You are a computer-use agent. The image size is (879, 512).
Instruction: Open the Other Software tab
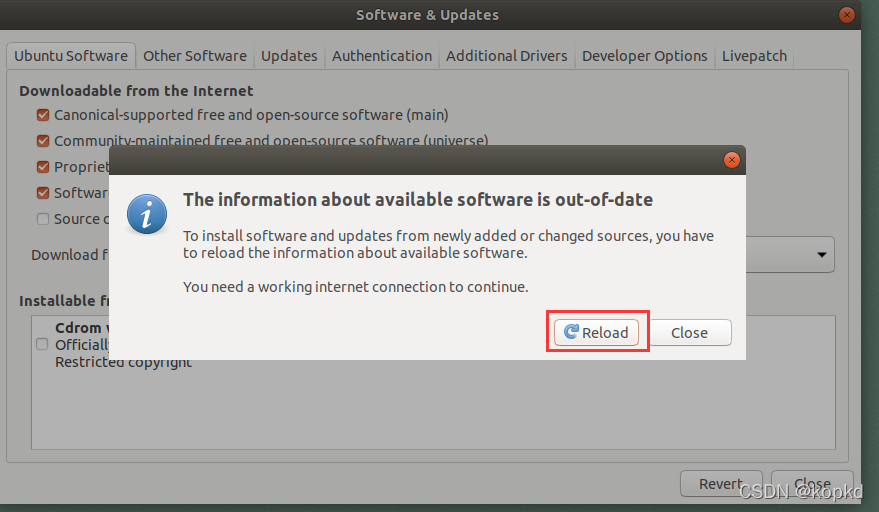click(195, 56)
